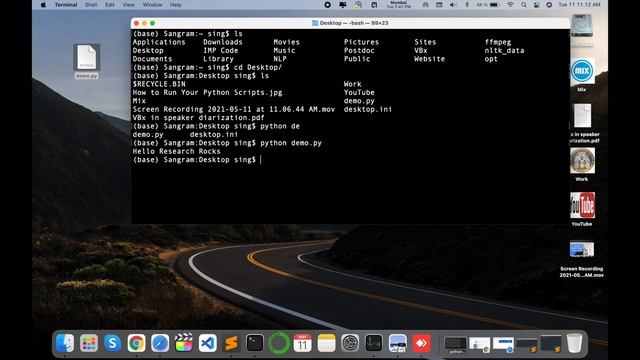Open Sublime Text from the Dock
The width and height of the screenshot is (640, 360).
click(231, 343)
